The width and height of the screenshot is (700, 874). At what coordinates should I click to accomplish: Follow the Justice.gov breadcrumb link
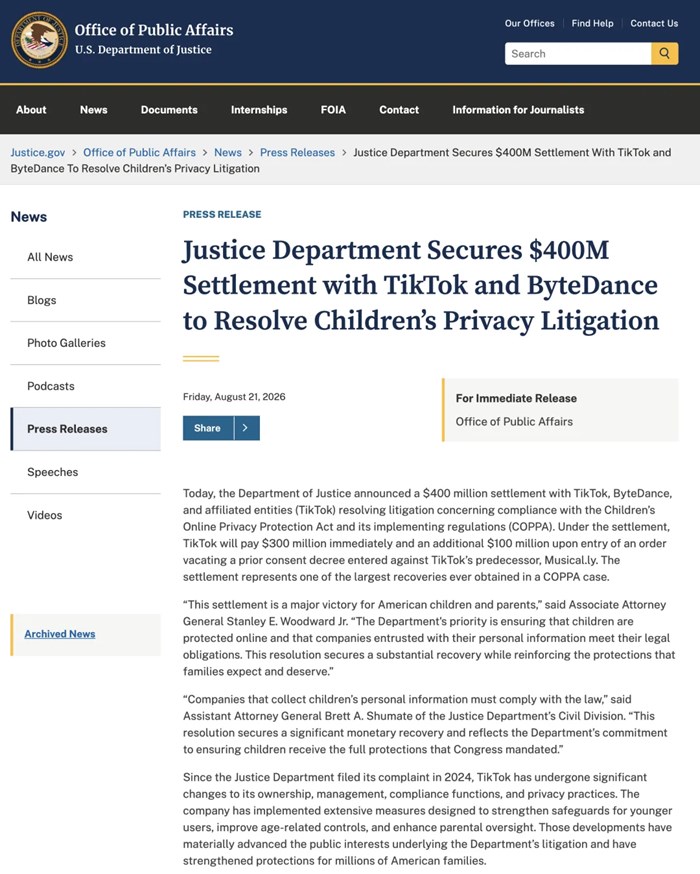[x=38, y=152]
